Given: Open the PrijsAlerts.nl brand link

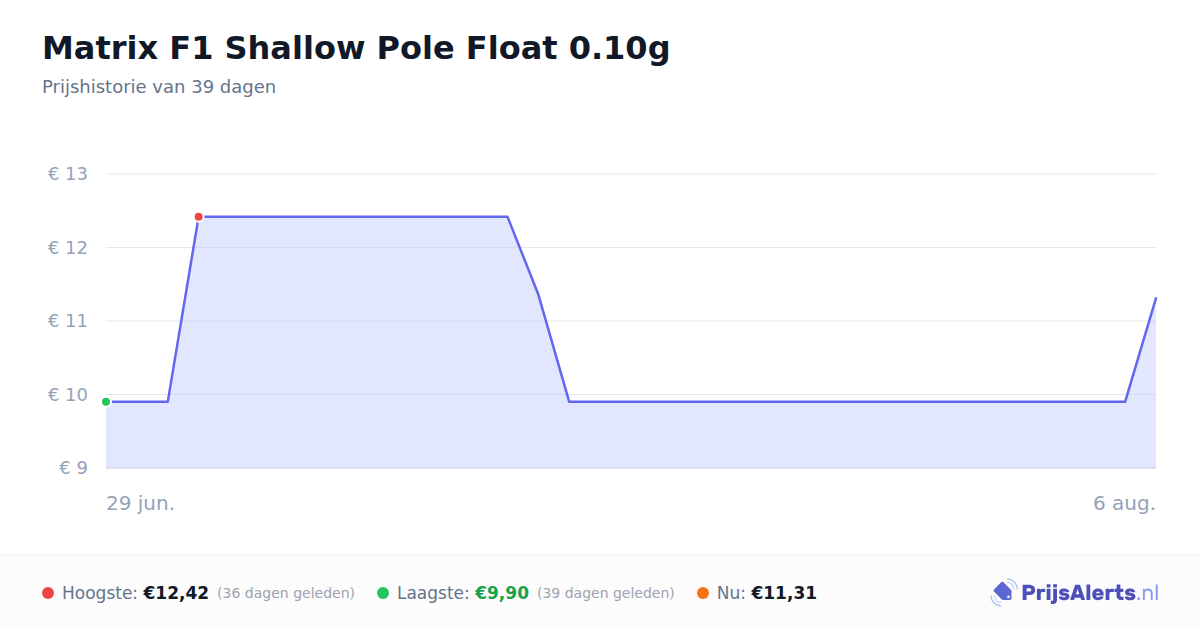Looking at the screenshot, I should pyautogui.click(x=1075, y=593).
